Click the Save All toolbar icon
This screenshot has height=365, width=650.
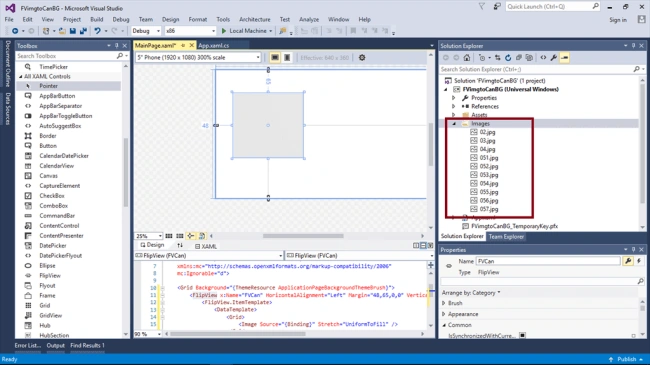(83, 31)
